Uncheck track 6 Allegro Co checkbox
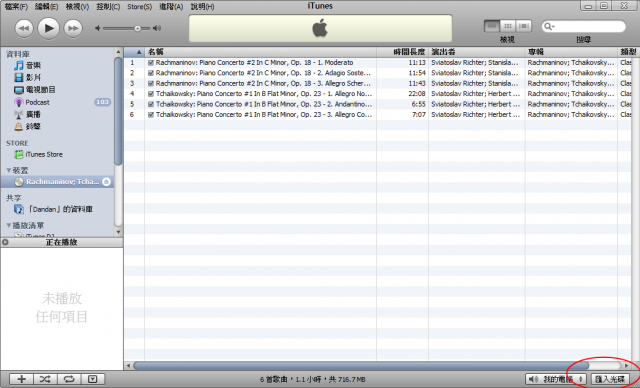Viewport: 640px width, 388px height. pyautogui.click(x=151, y=115)
